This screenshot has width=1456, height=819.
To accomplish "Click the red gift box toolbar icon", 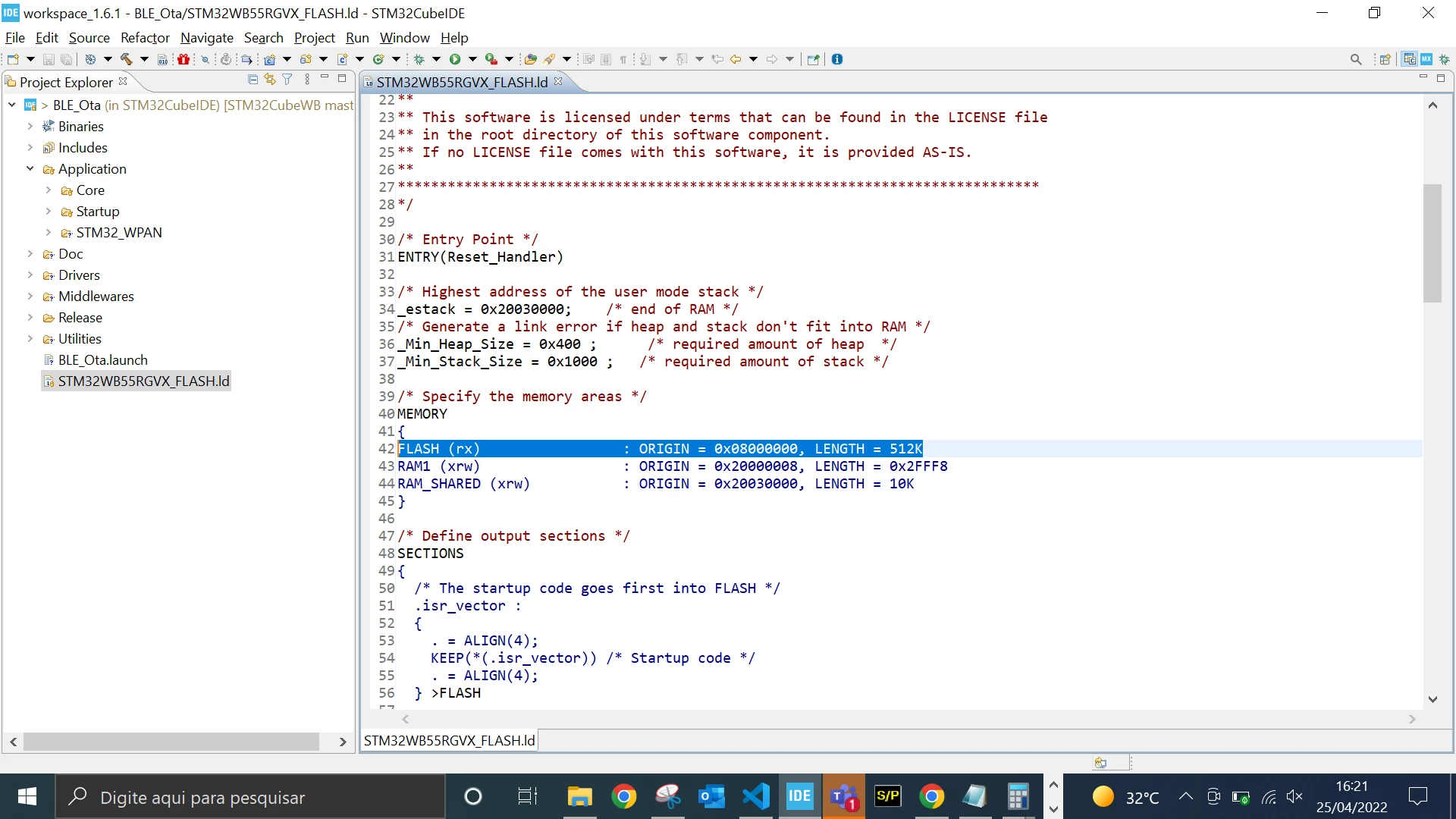I will pyautogui.click(x=184, y=59).
